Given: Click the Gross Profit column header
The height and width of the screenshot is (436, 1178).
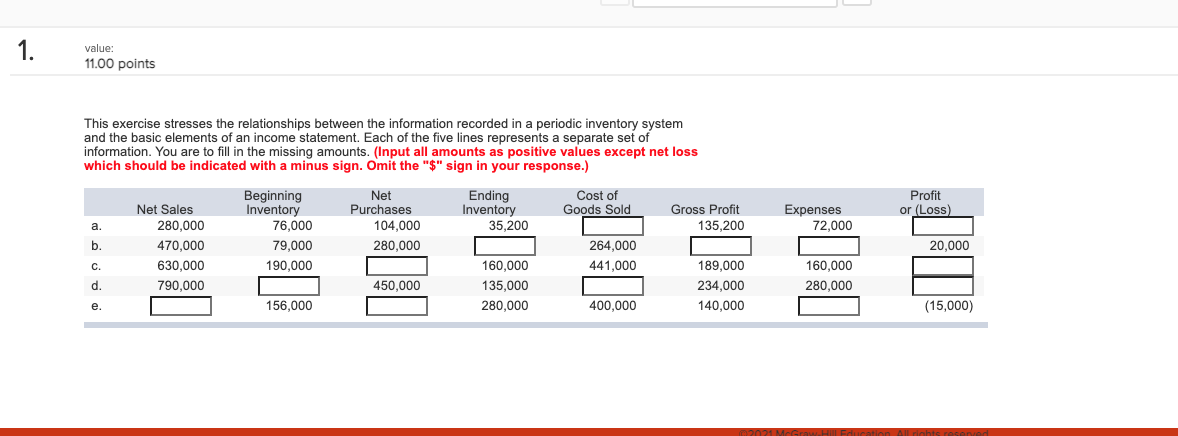Looking at the screenshot, I should (705, 210).
